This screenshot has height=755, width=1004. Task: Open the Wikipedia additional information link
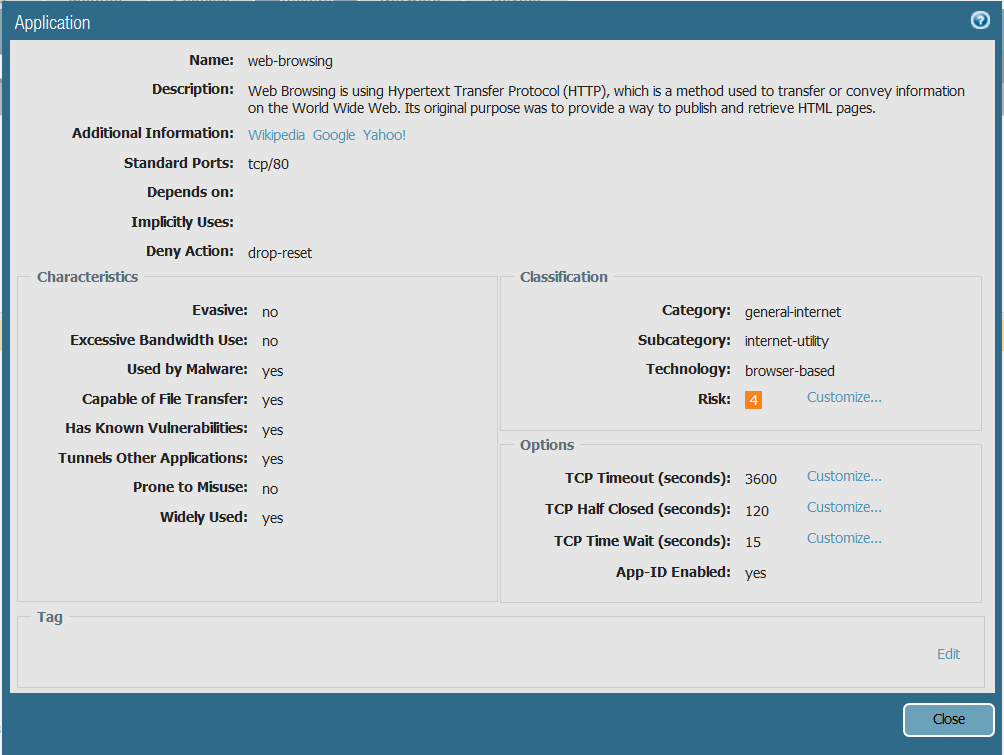[277, 135]
